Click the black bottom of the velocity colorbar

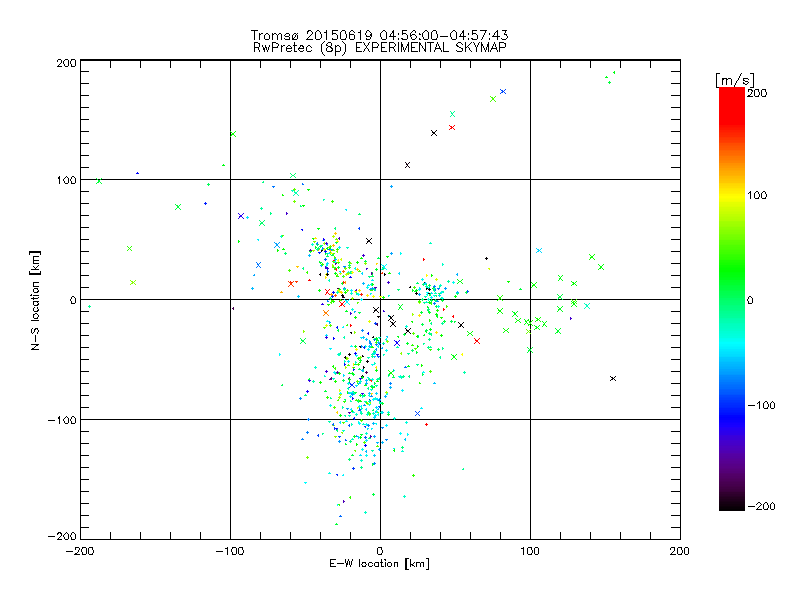pyautogui.click(x=732, y=503)
